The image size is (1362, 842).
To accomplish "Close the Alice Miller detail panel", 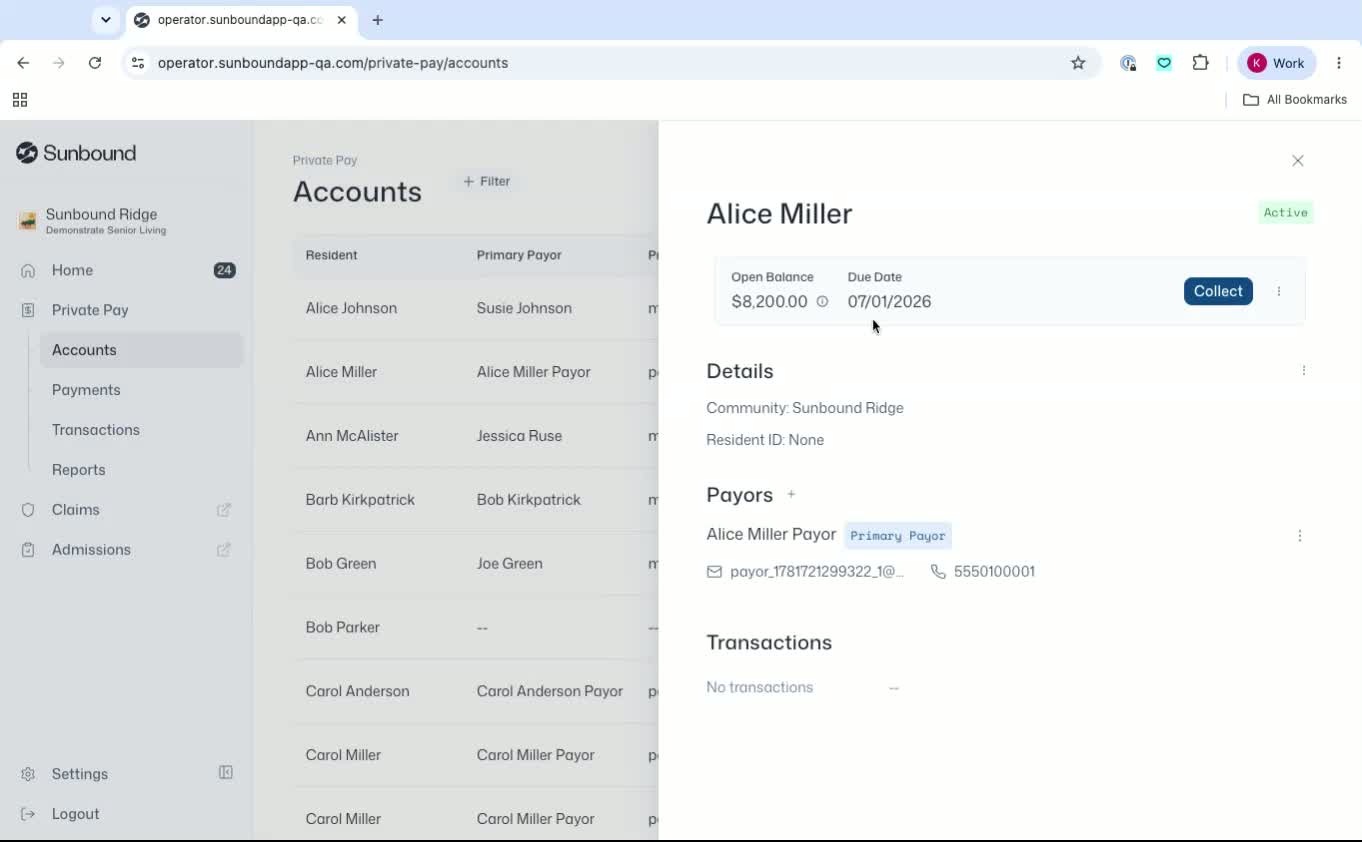I will (1298, 161).
